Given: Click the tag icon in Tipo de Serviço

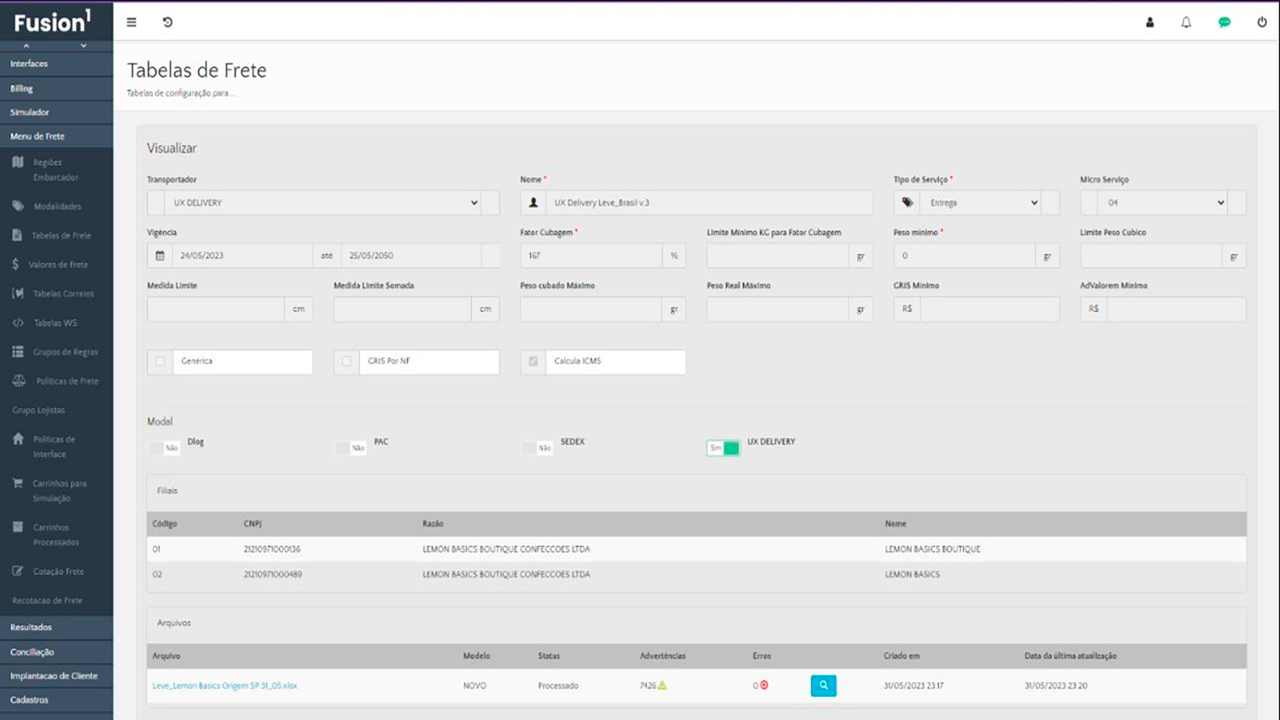Looking at the screenshot, I should [907, 203].
